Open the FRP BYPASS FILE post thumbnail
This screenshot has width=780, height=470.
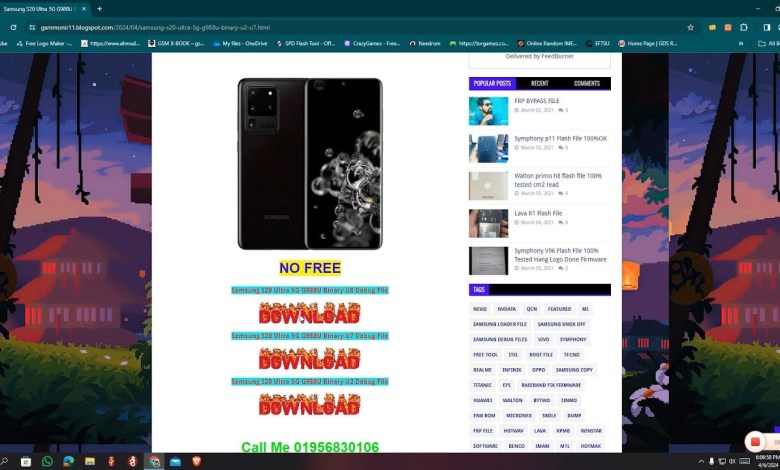tap(488, 111)
